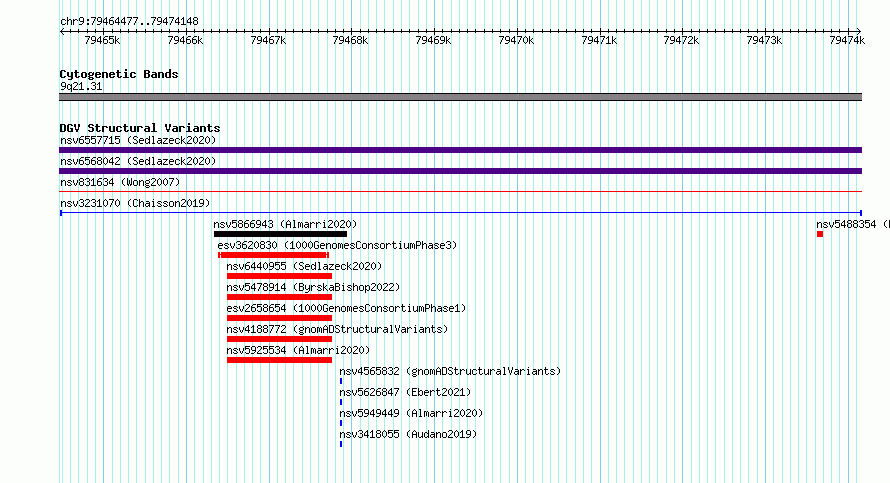Screen dimensions: 890x483
Task: Click the nsv5866943 (Almarri2020) label
Action: tap(285, 224)
